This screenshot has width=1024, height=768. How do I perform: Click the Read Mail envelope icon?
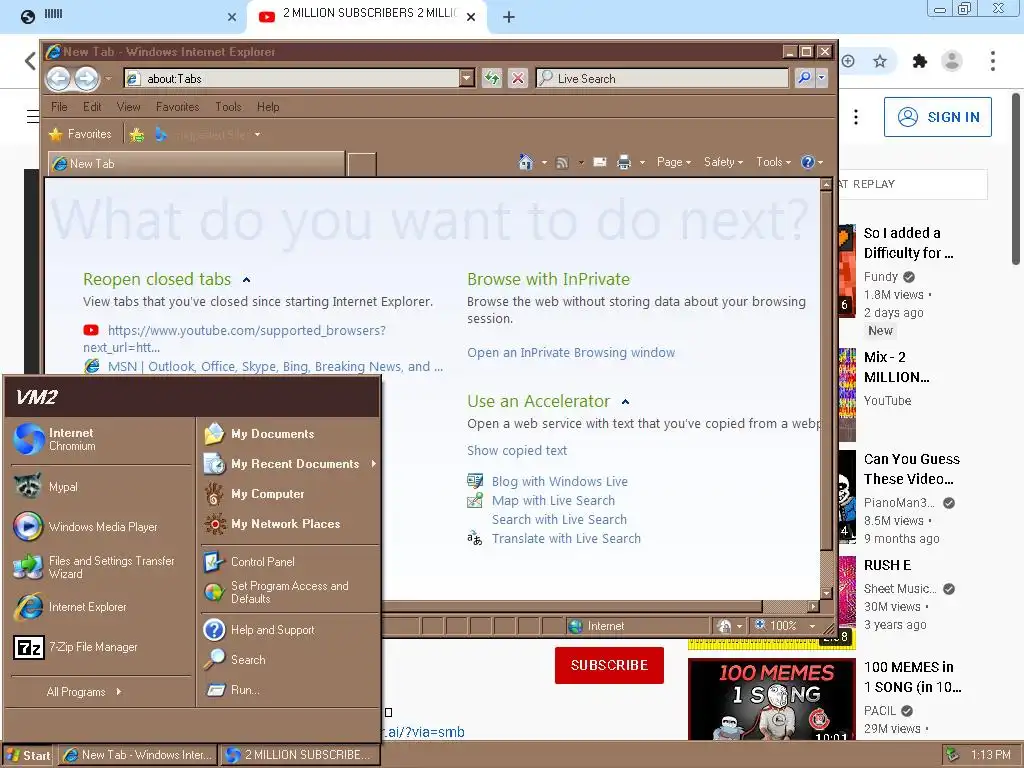coord(600,162)
